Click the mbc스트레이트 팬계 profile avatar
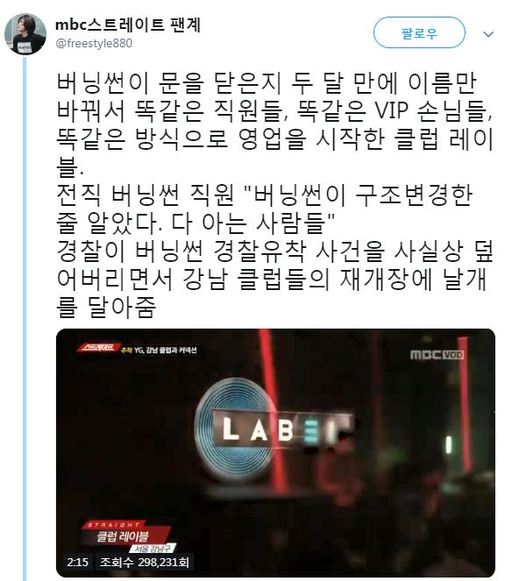512x581 pixels. (25, 34)
